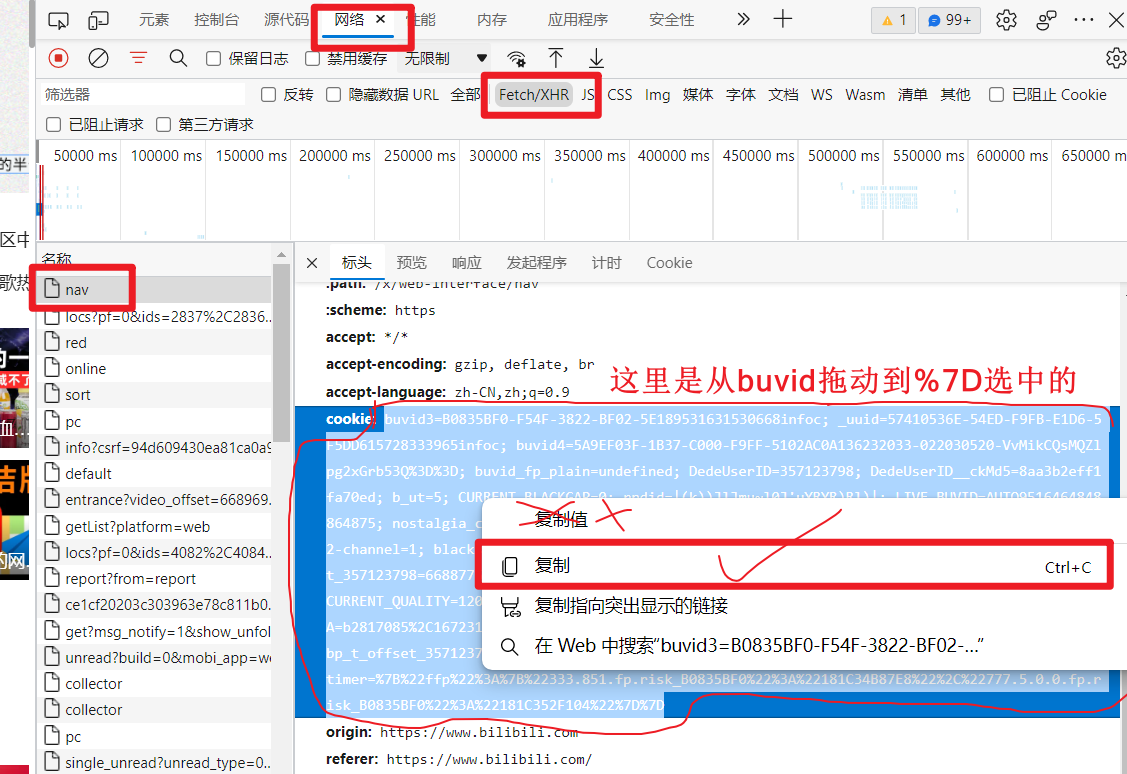Image resolution: width=1127 pixels, height=774 pixels.
Task: Open the 无限制 throttling dropdown
Action: click(446, 59)
